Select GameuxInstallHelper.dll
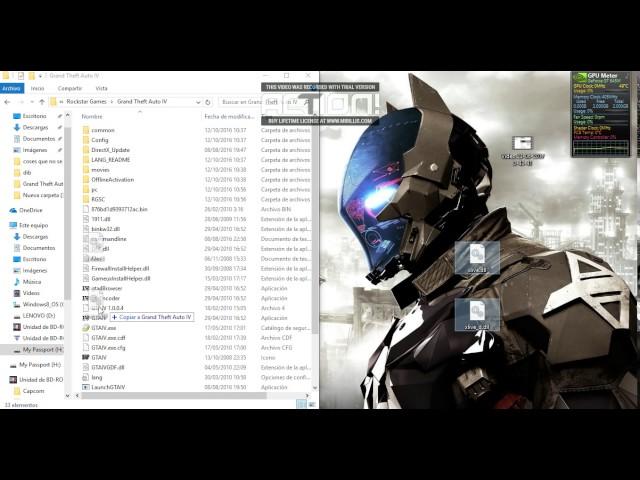Viewport: 640px width, 480px height. (121, 278)
